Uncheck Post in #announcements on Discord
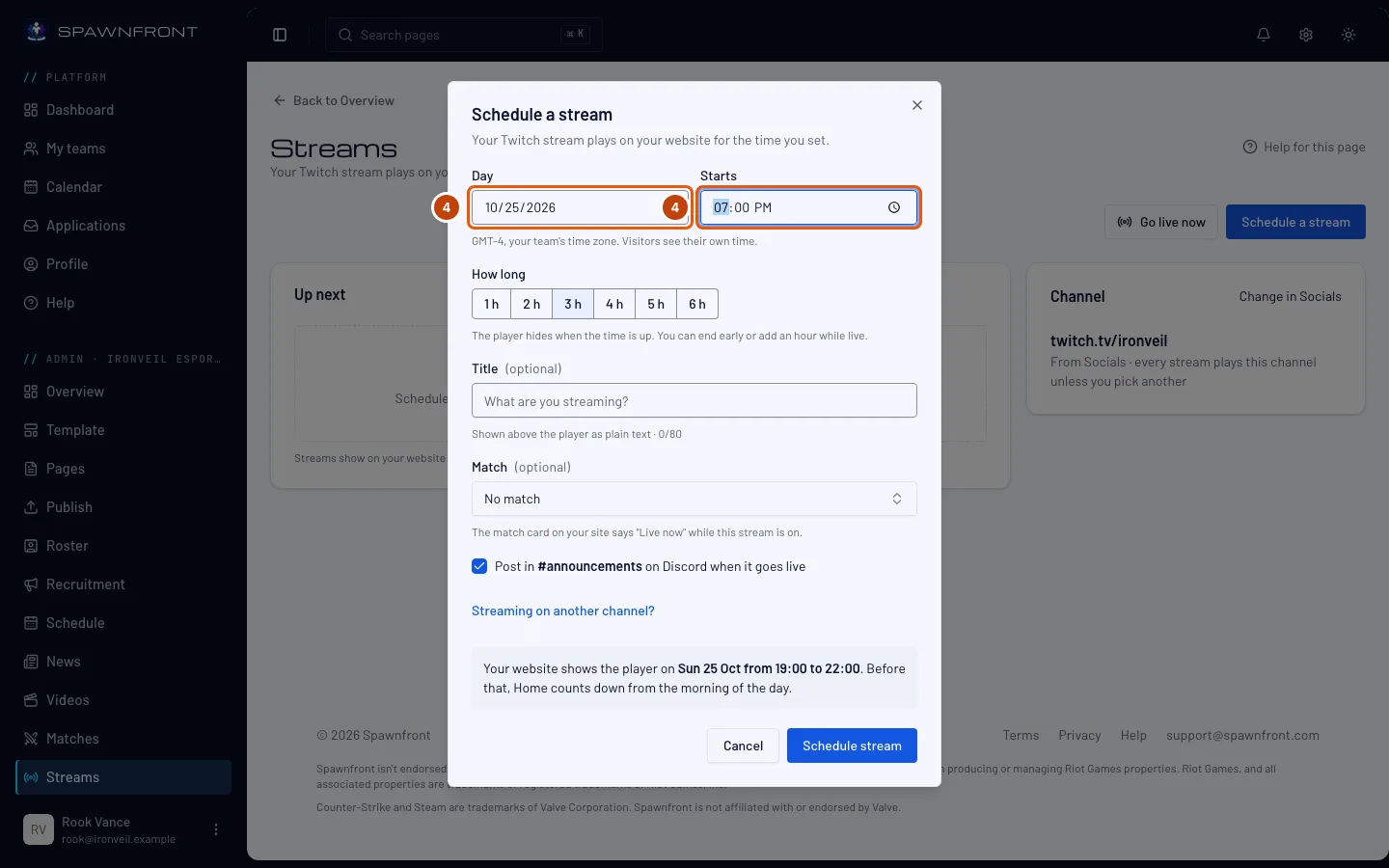 (x=479, y=566)
